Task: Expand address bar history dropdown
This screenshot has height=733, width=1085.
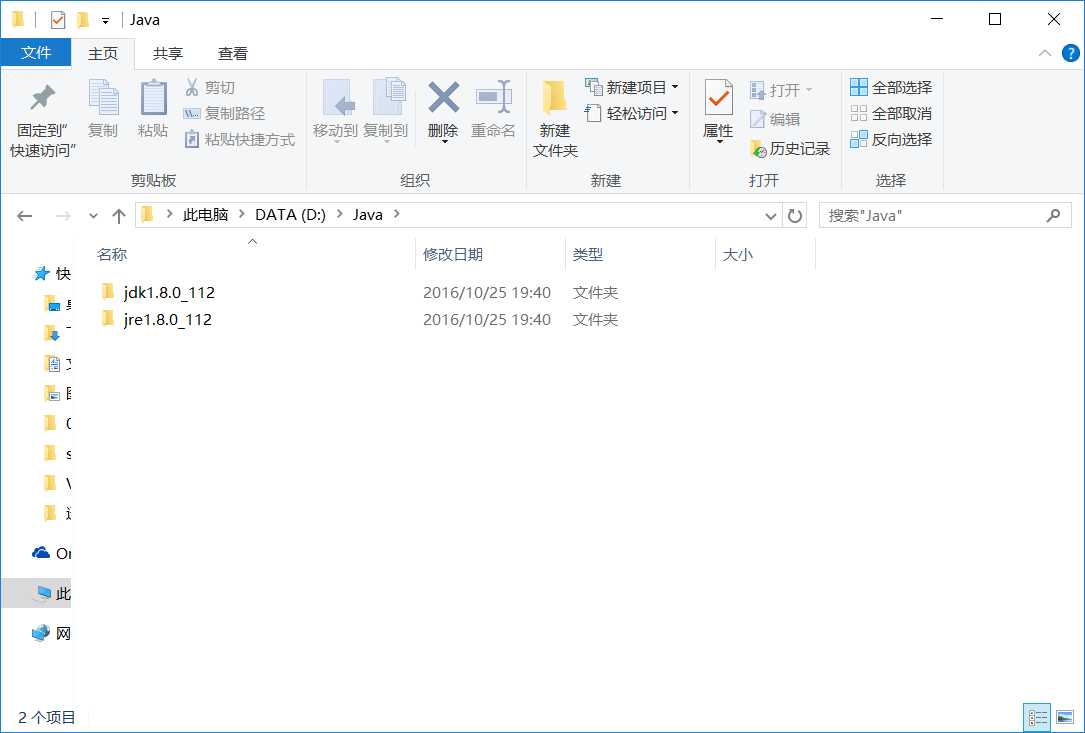Action: click(771, 216)
